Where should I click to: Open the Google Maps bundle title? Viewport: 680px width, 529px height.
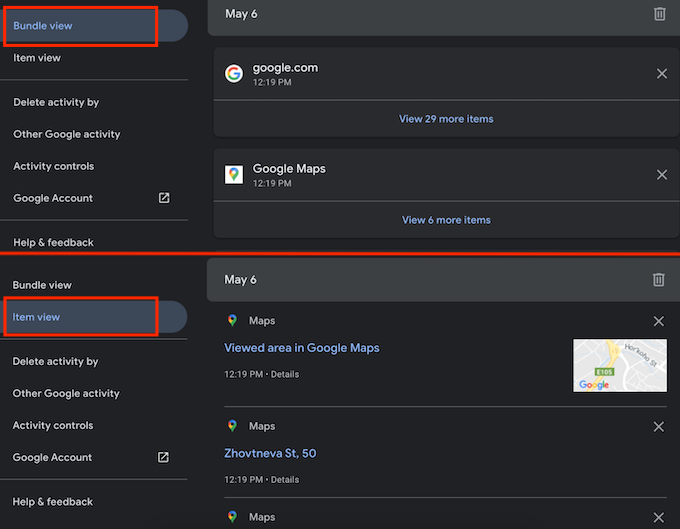289,169
